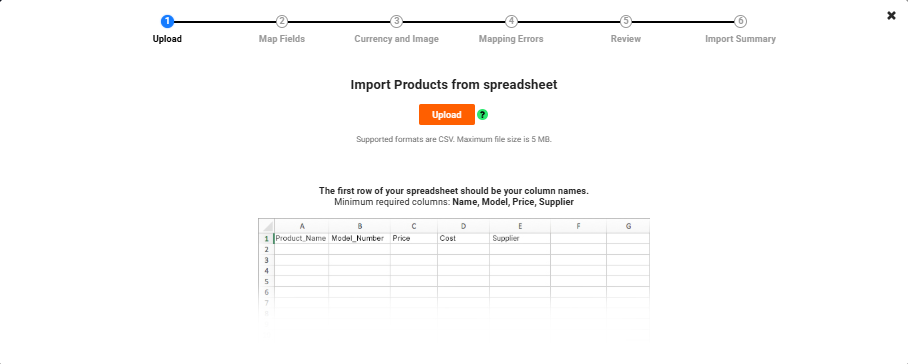The height and width of the screenshot is (364, 908).
Task: Open Mapping Errors step label
Action: coord(511,39)
